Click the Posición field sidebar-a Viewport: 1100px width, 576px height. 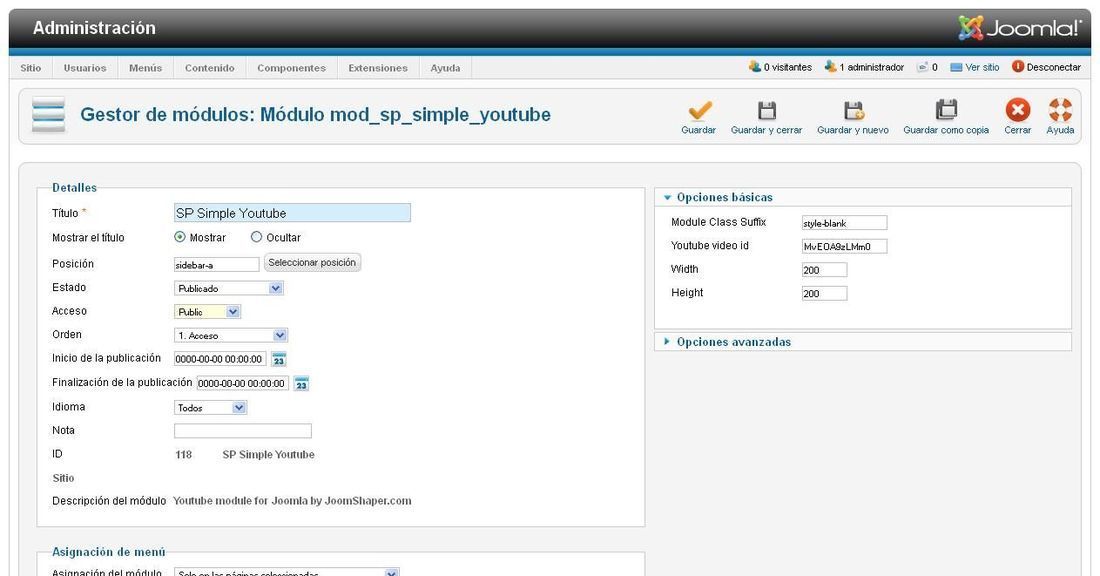pos(217,265)
